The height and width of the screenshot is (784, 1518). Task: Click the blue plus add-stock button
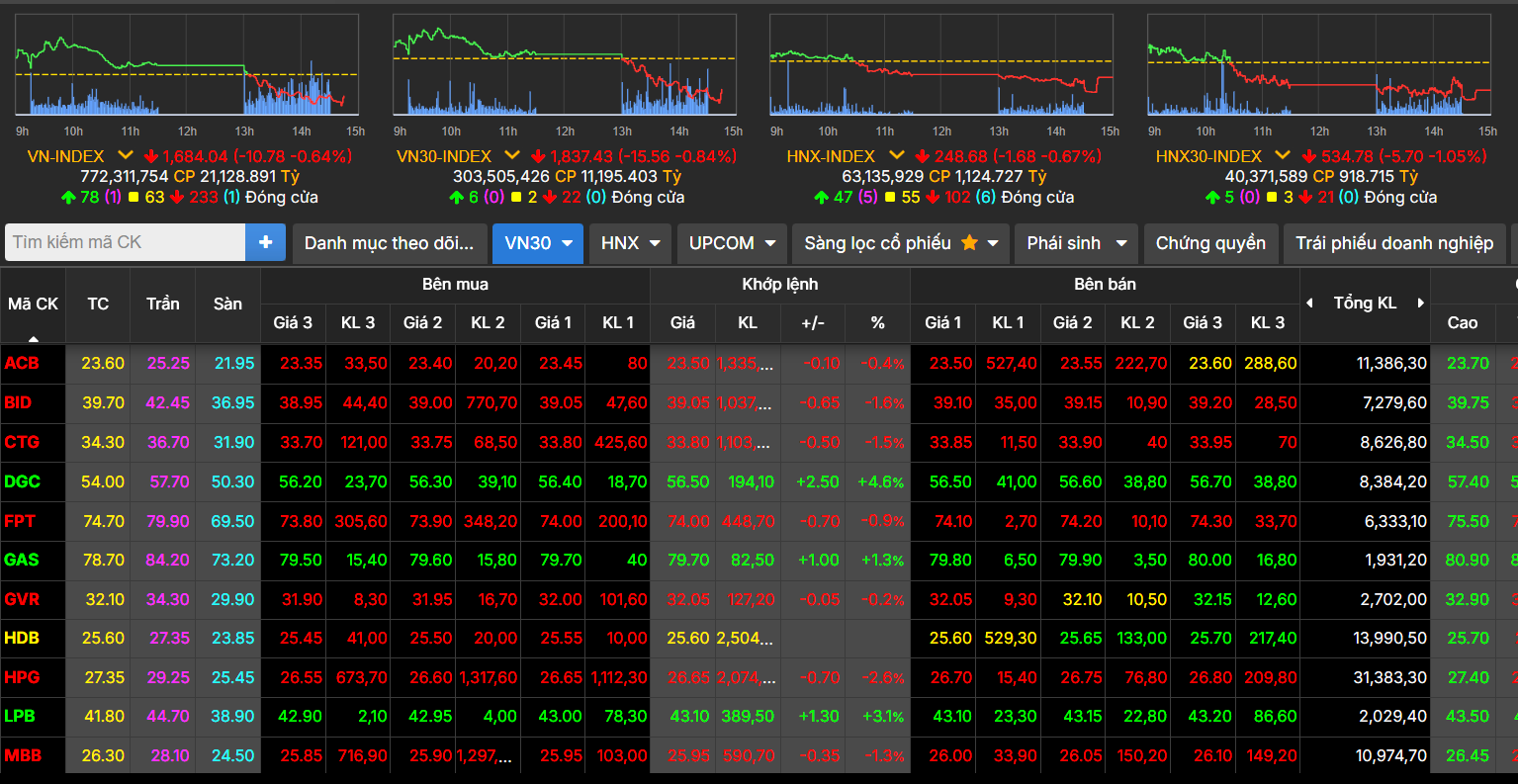pos(265,242)
